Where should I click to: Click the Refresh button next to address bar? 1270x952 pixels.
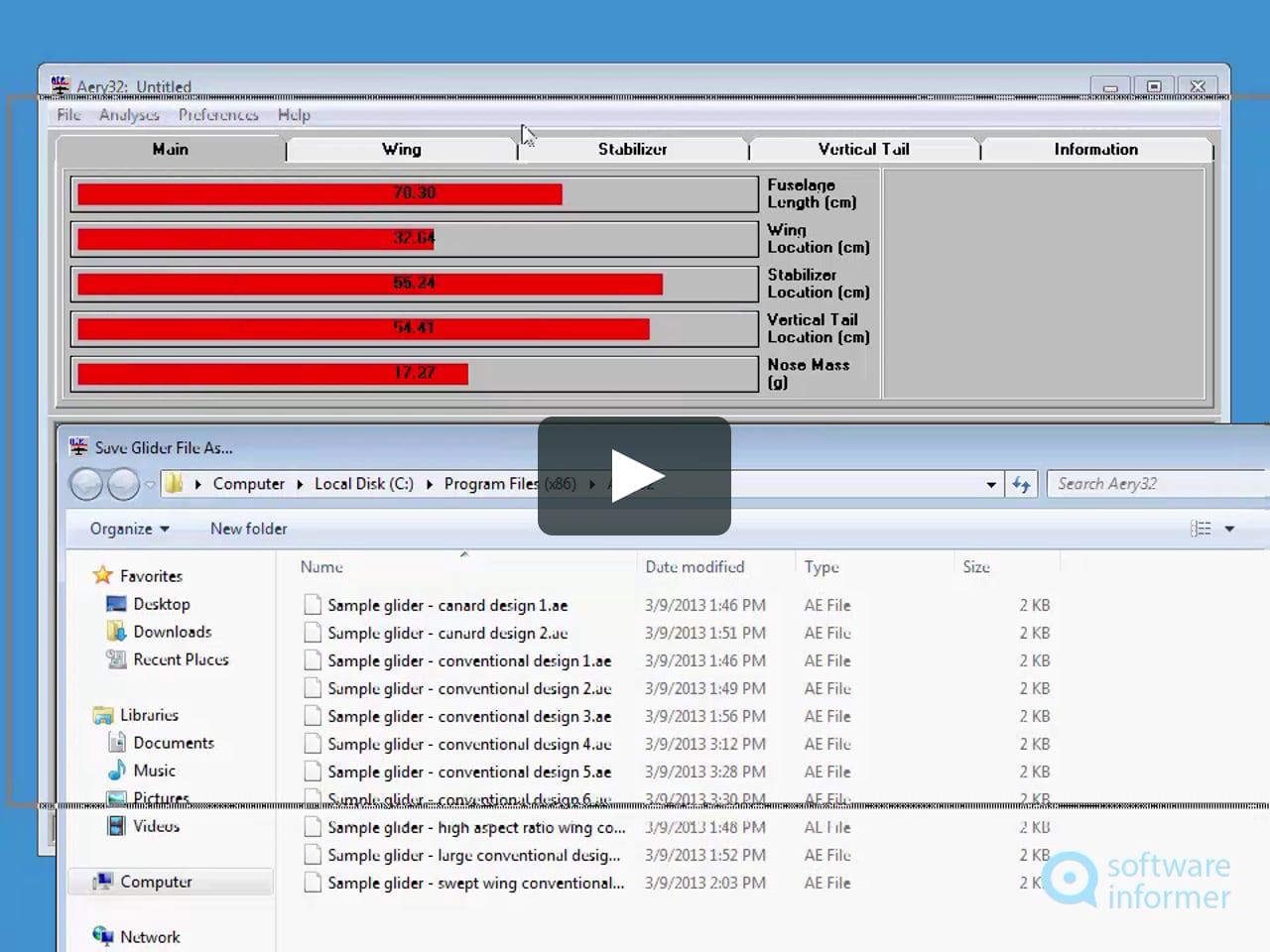[1021, 485]
